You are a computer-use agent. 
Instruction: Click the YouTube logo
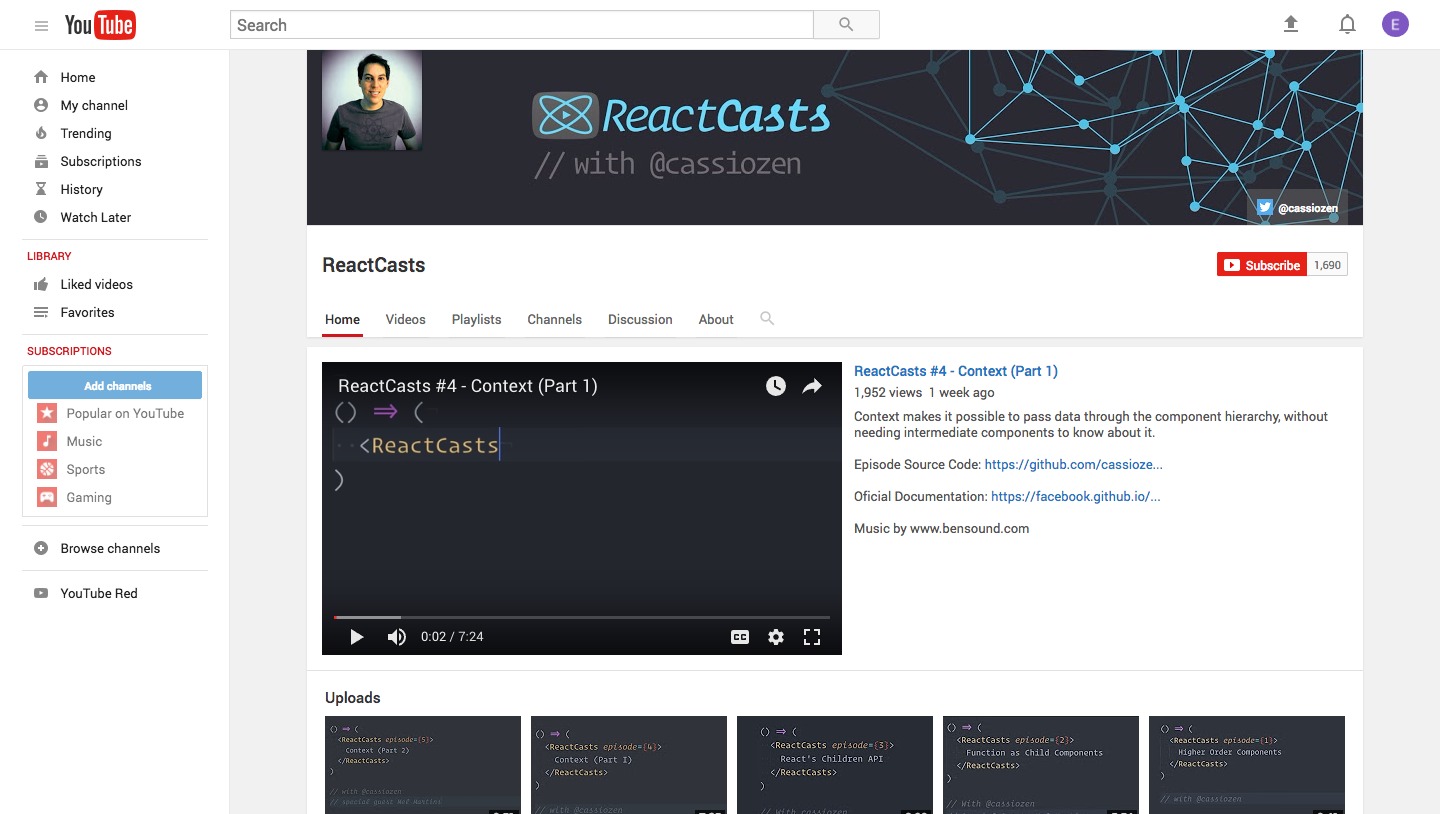tap(100, 24)
